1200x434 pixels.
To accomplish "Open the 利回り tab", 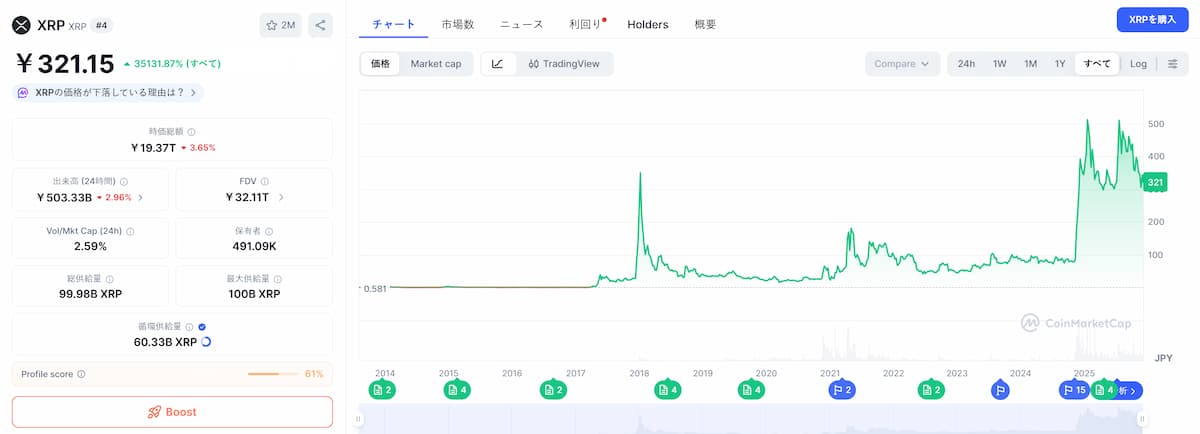I will [585, 24].
